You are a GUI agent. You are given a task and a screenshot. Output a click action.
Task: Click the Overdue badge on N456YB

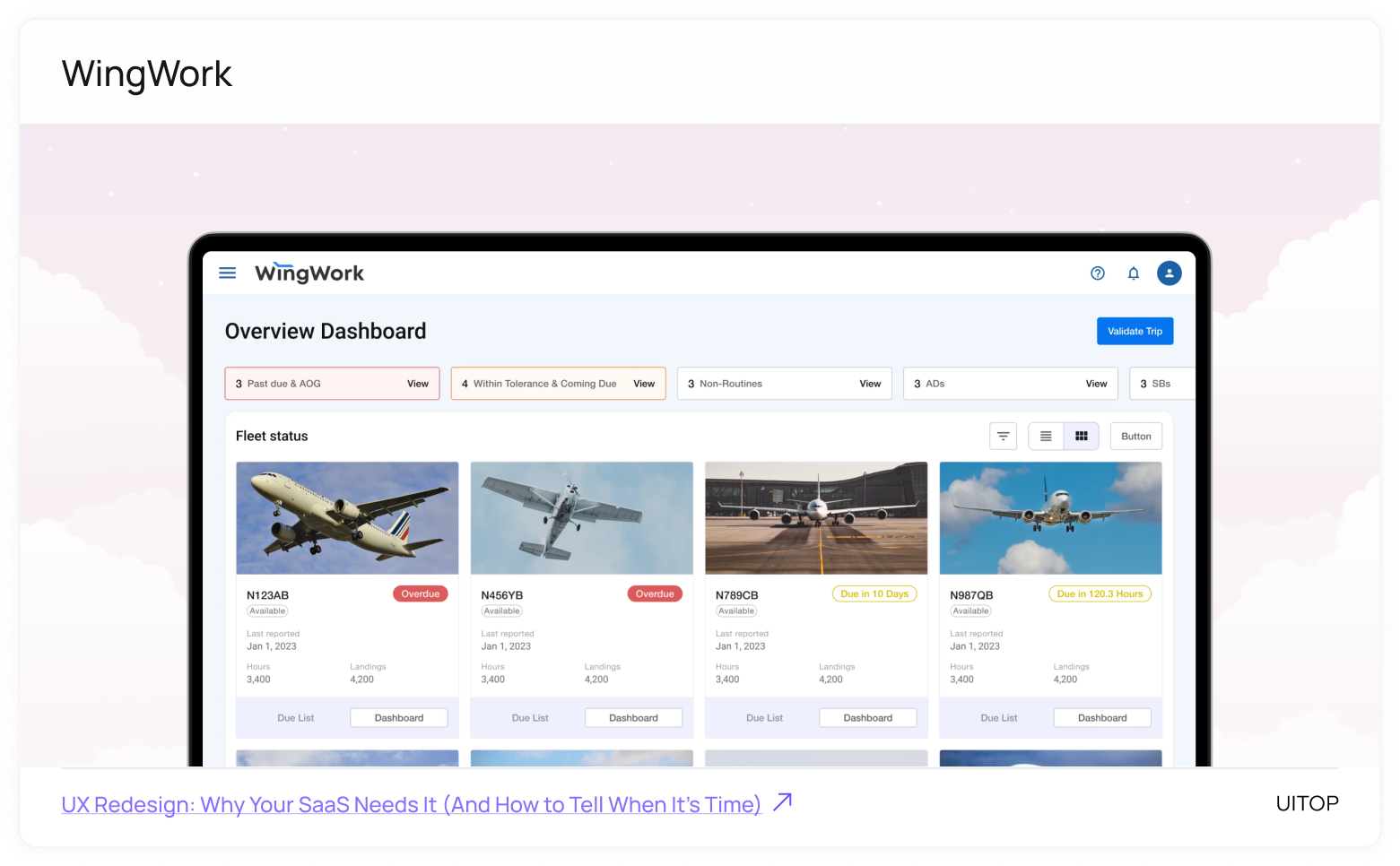[x=655, y=594]
